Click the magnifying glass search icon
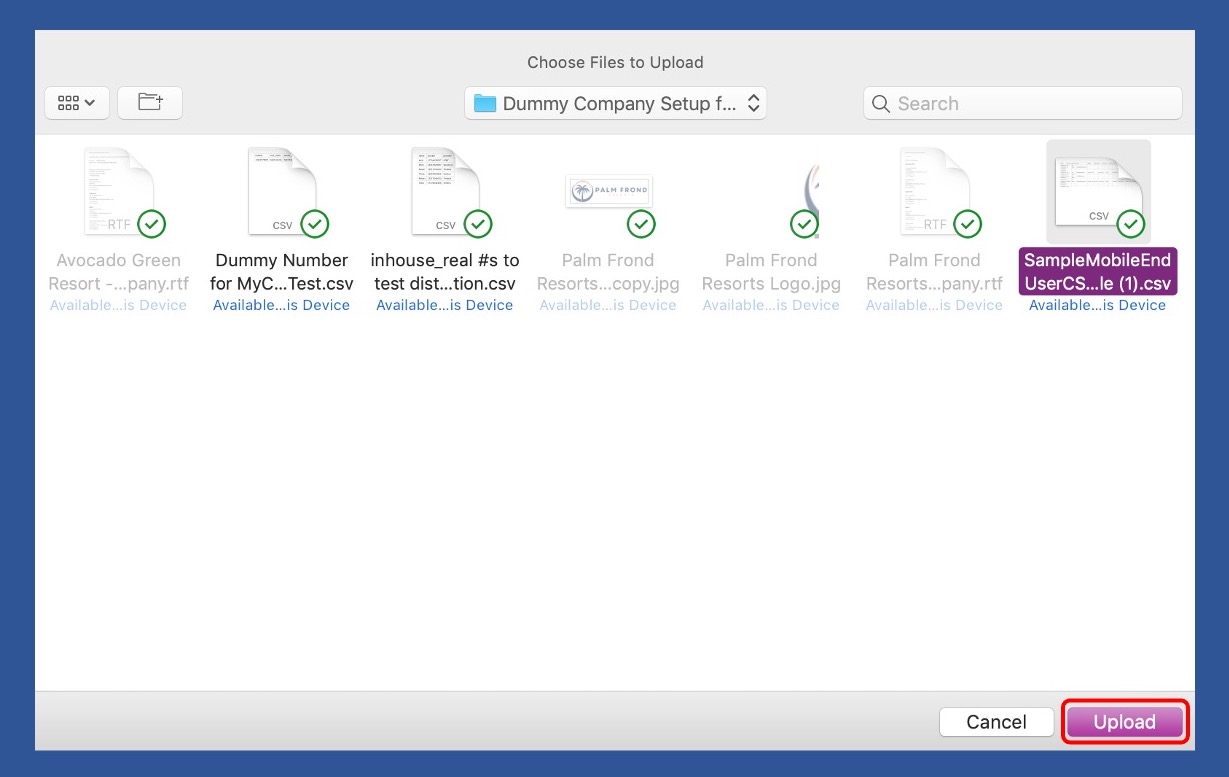 coord(881,104)
